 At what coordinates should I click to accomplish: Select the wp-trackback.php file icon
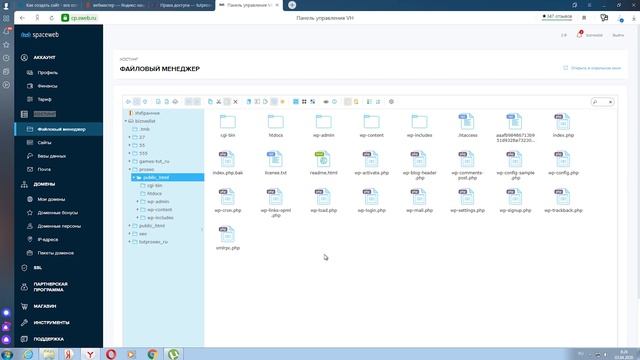563,197
